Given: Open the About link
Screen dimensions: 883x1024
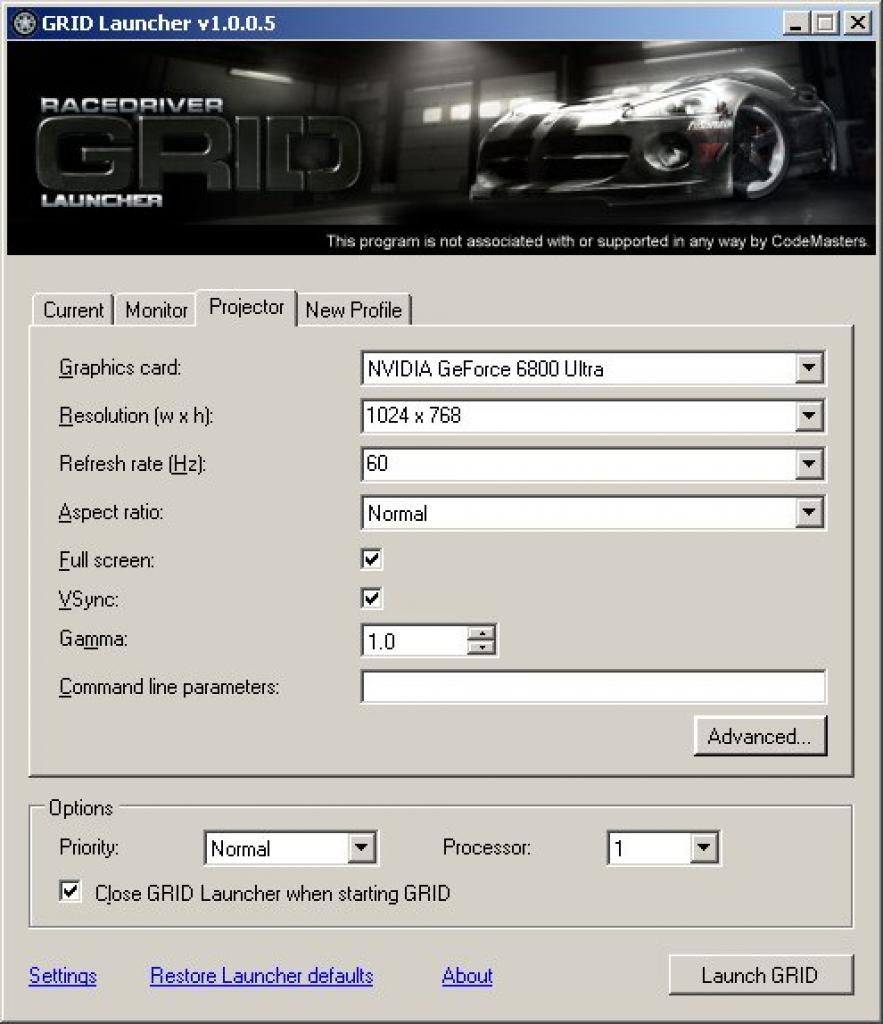Looking at the screenshot, I should [x=467, y=976].
